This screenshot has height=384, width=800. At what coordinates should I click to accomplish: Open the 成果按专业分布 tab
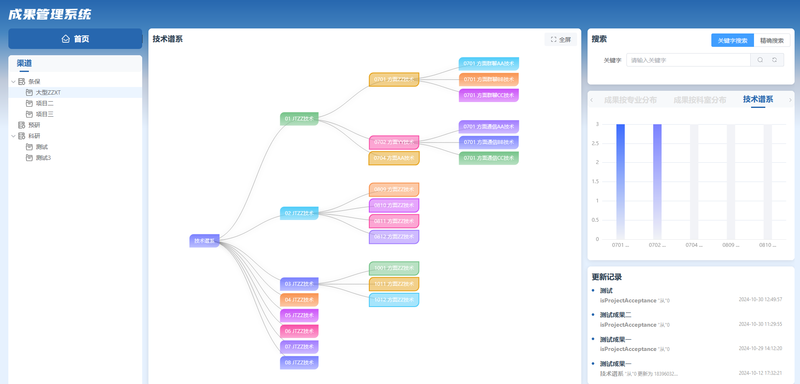point(630,100)
